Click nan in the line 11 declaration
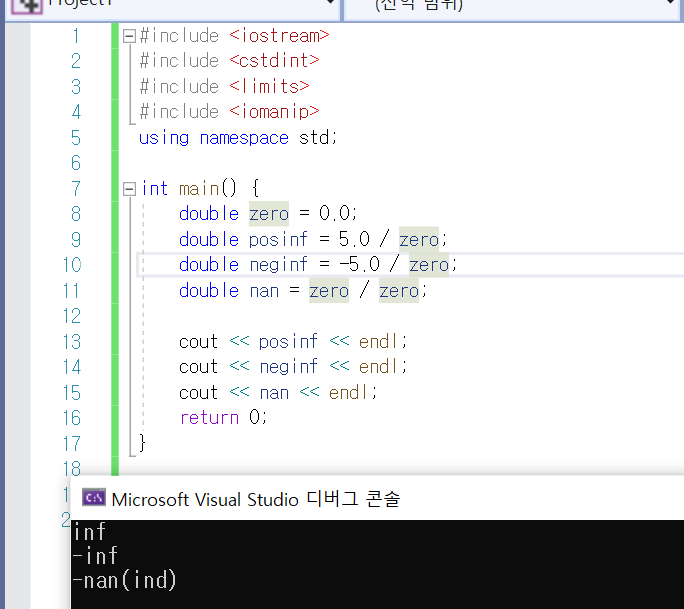The height and width of the screenshot is (609, 684). tap(264, 291)
